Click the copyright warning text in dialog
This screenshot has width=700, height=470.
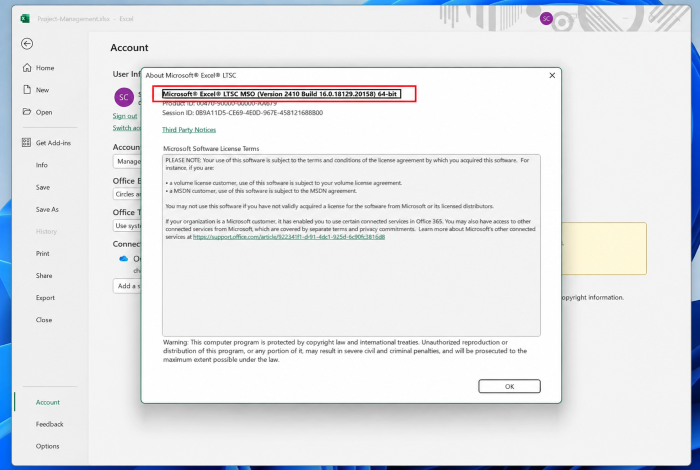click(x=345, y=351)
